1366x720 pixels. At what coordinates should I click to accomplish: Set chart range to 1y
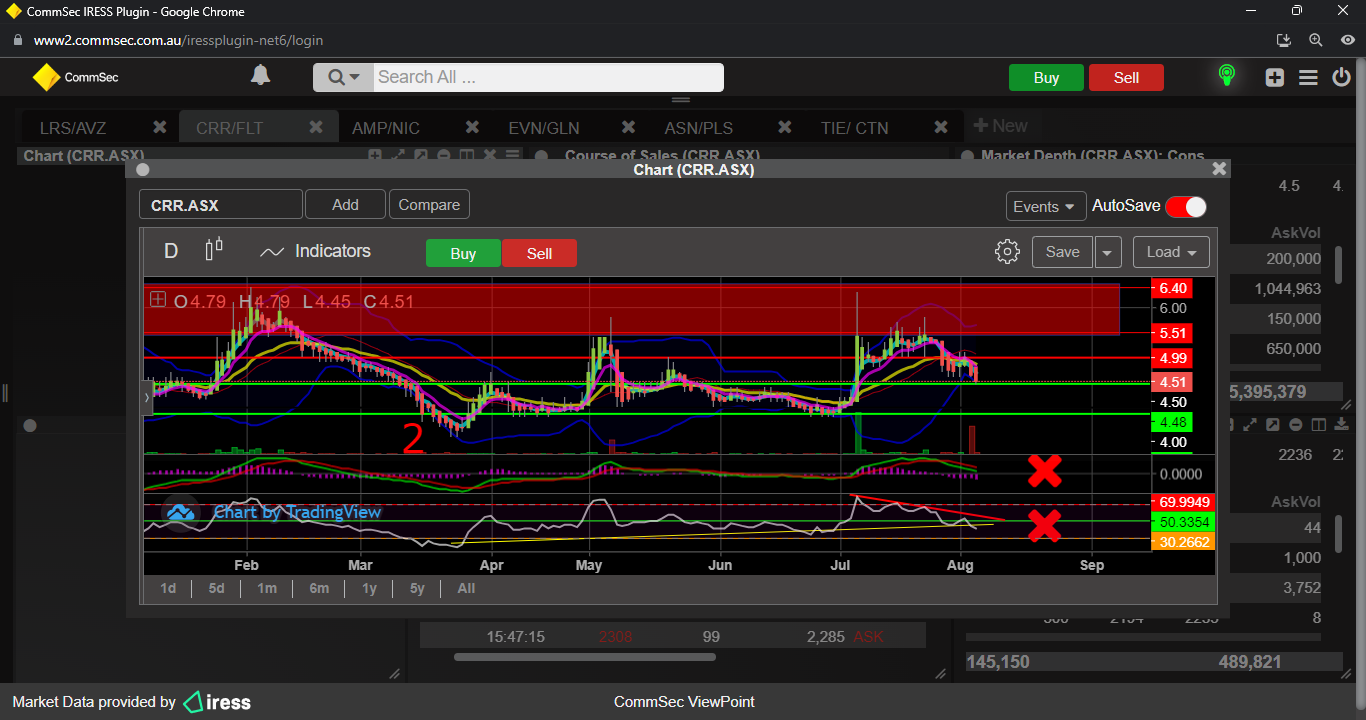tap(369, 588)
